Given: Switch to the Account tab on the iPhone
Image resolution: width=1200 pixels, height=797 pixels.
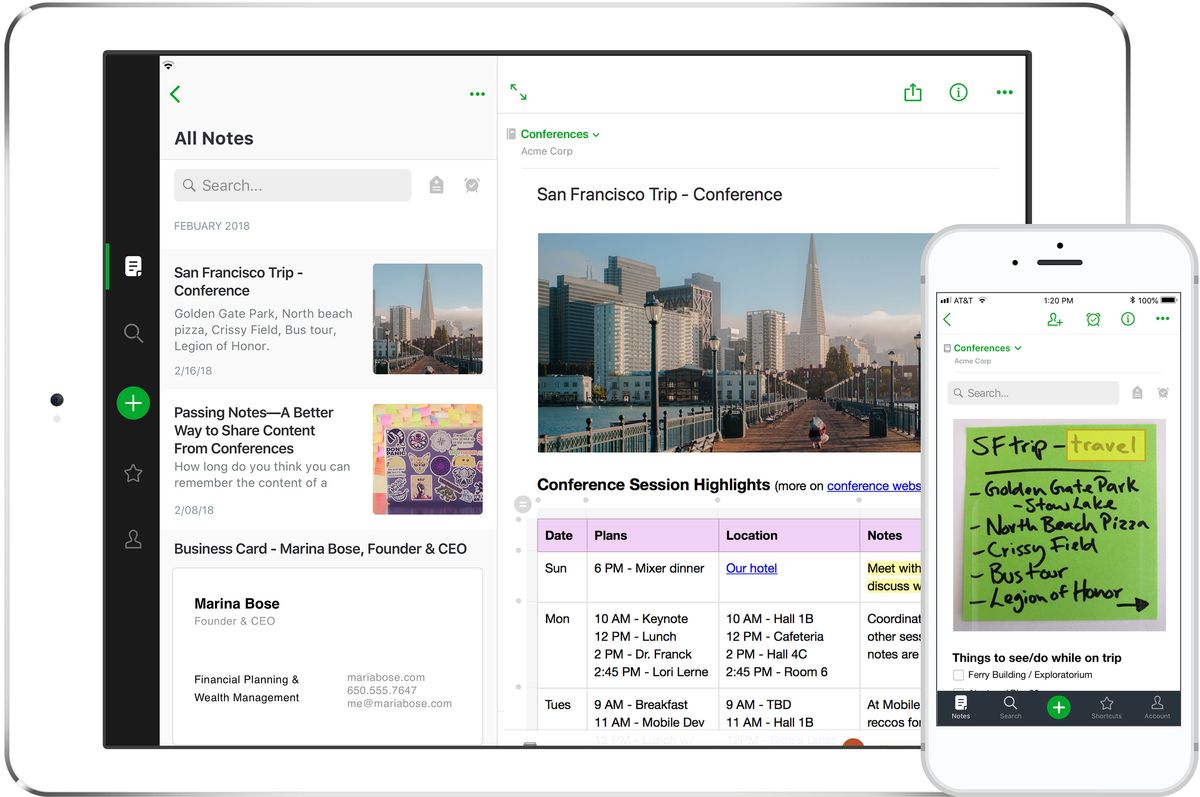Looking at the screenshot, I should pyautogui.click(x=1156, y=708).
